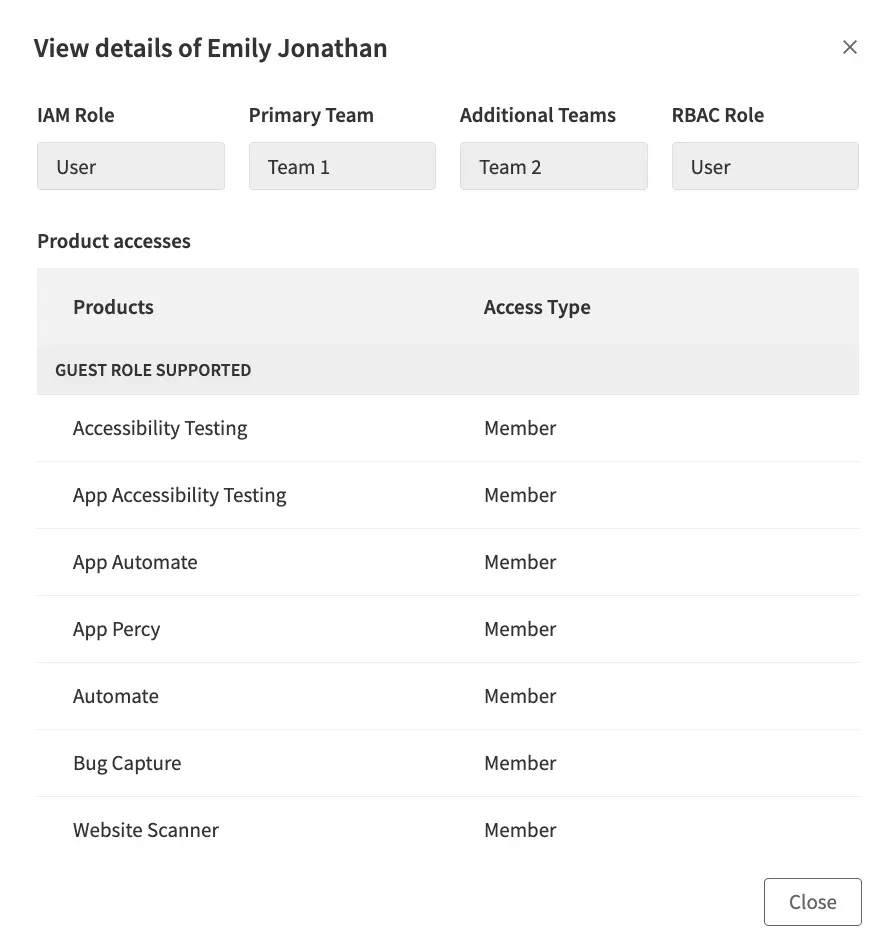Viewport: 892px width, 948px height.
Task: Select Team 2 under Additional Teams
Action: tap(553, 166)
